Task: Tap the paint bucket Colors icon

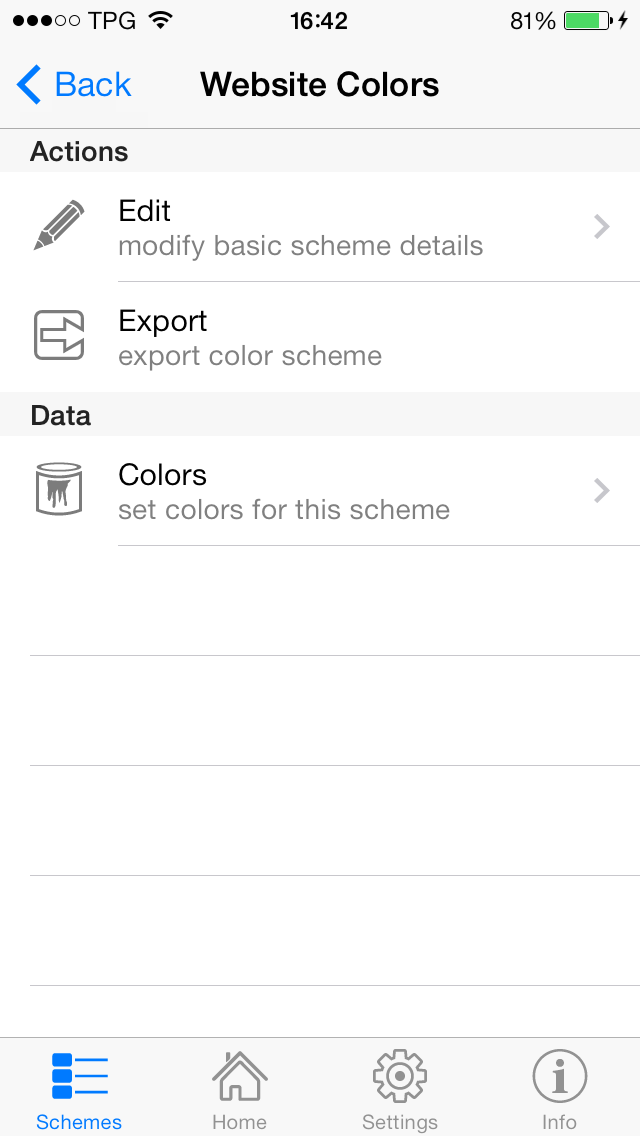Action: (x=59, y=489)
